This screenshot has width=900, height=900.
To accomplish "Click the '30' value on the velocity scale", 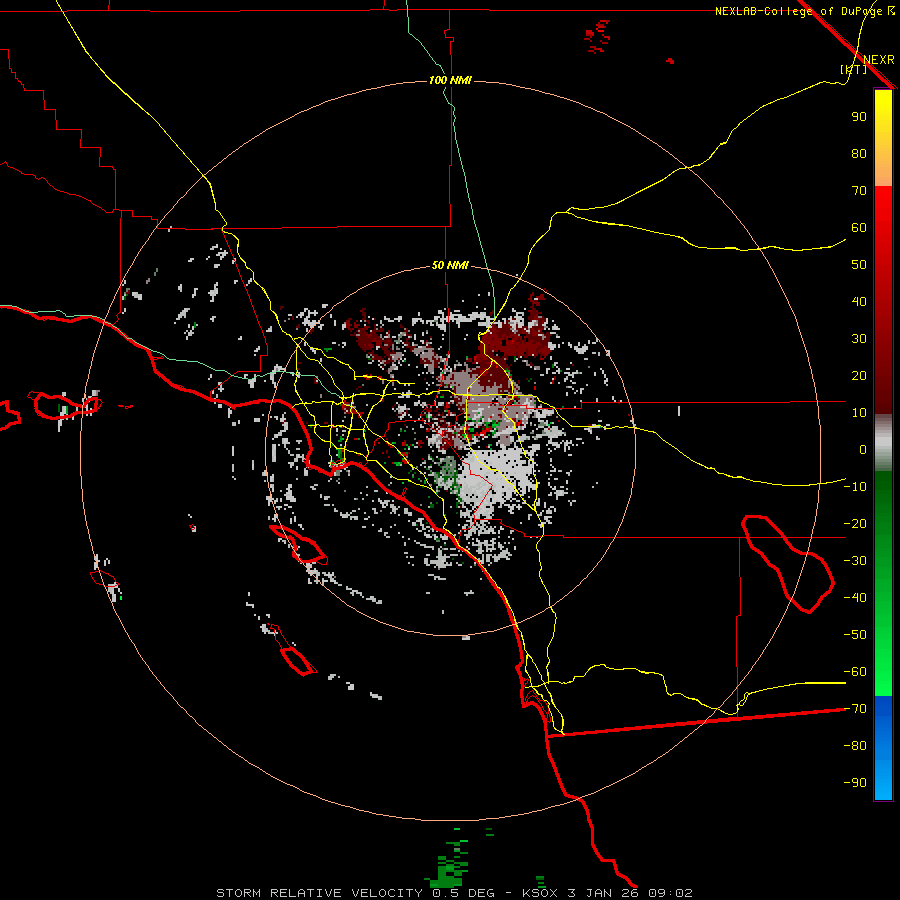I will click(859, 339).
